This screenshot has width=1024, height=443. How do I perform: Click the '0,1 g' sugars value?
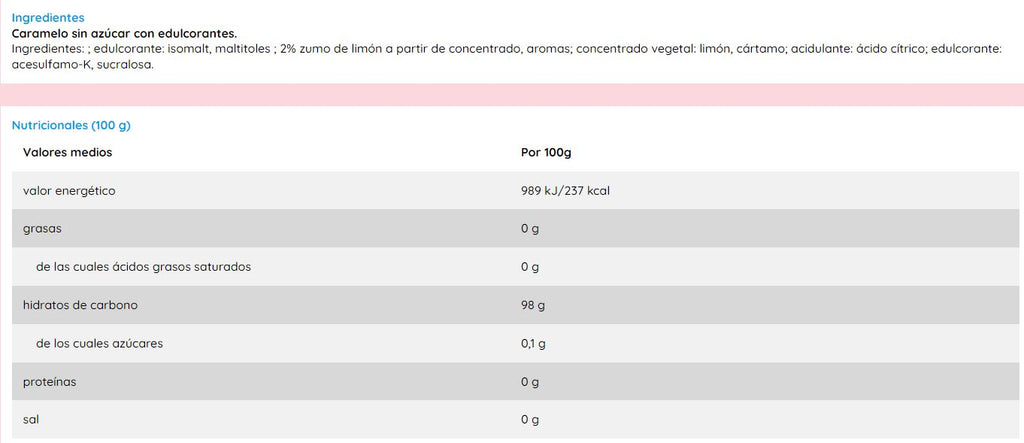click(533, 343)
